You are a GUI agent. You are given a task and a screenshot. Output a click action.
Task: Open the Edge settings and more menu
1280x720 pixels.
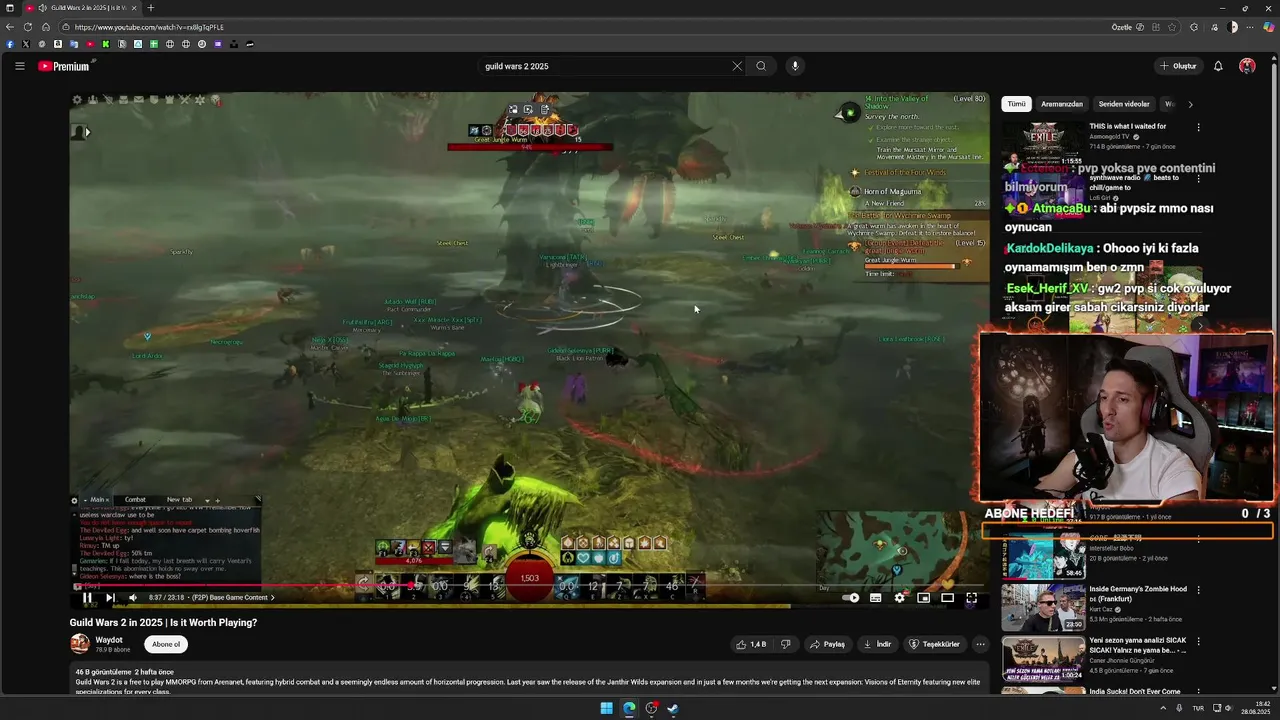click(1251, 27)
